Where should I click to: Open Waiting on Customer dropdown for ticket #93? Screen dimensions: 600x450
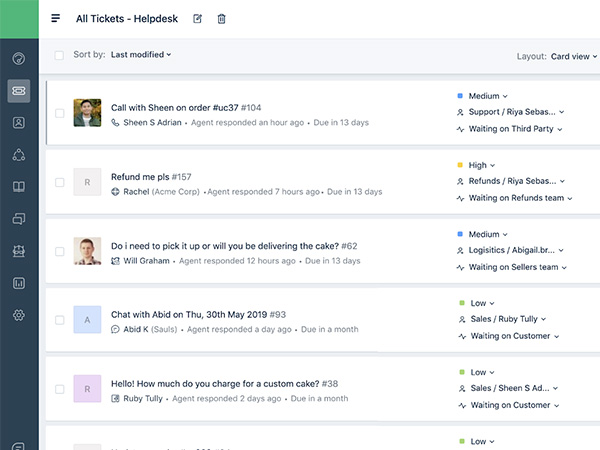[515, 336]
